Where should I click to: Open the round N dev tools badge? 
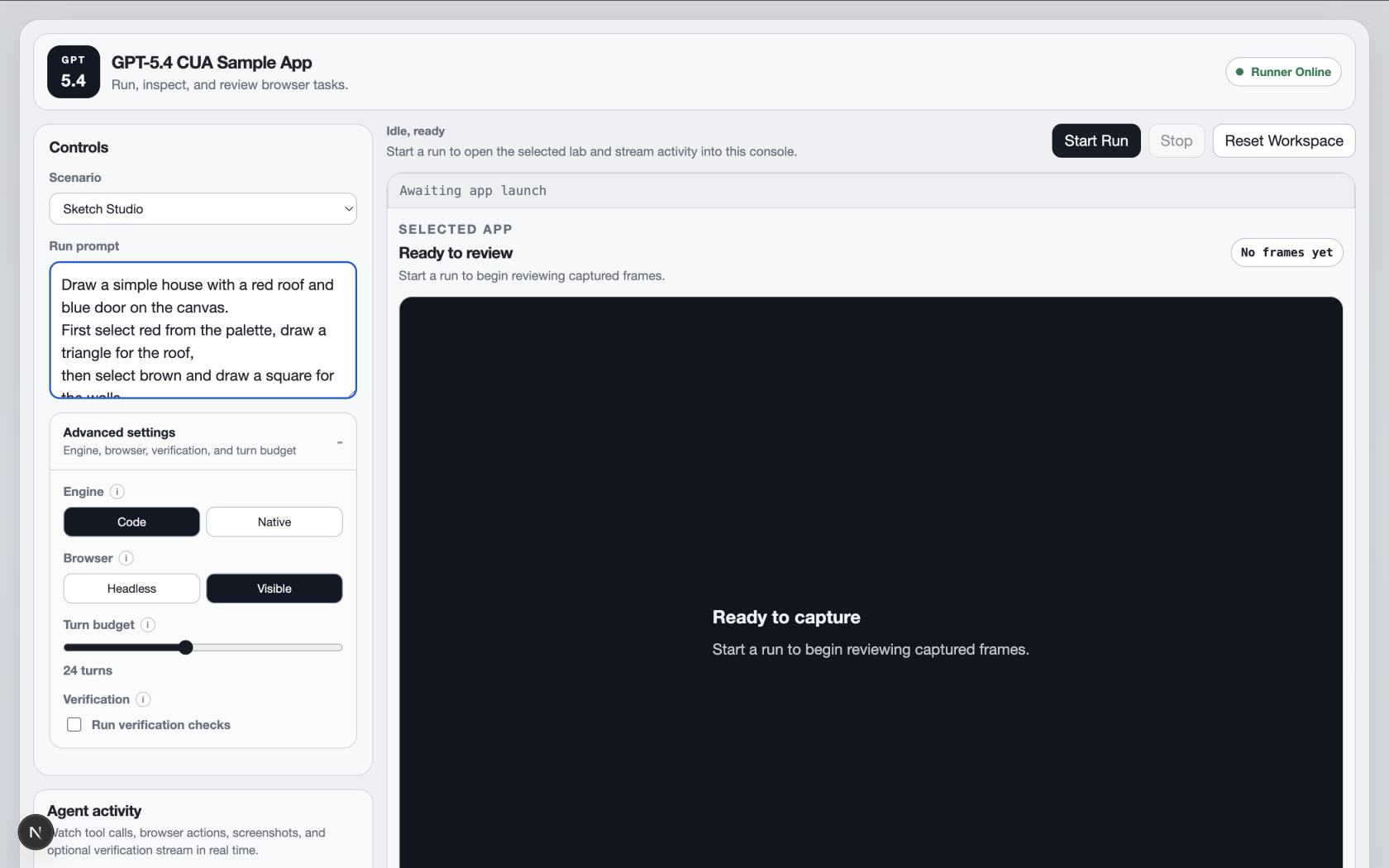(36, 832)
